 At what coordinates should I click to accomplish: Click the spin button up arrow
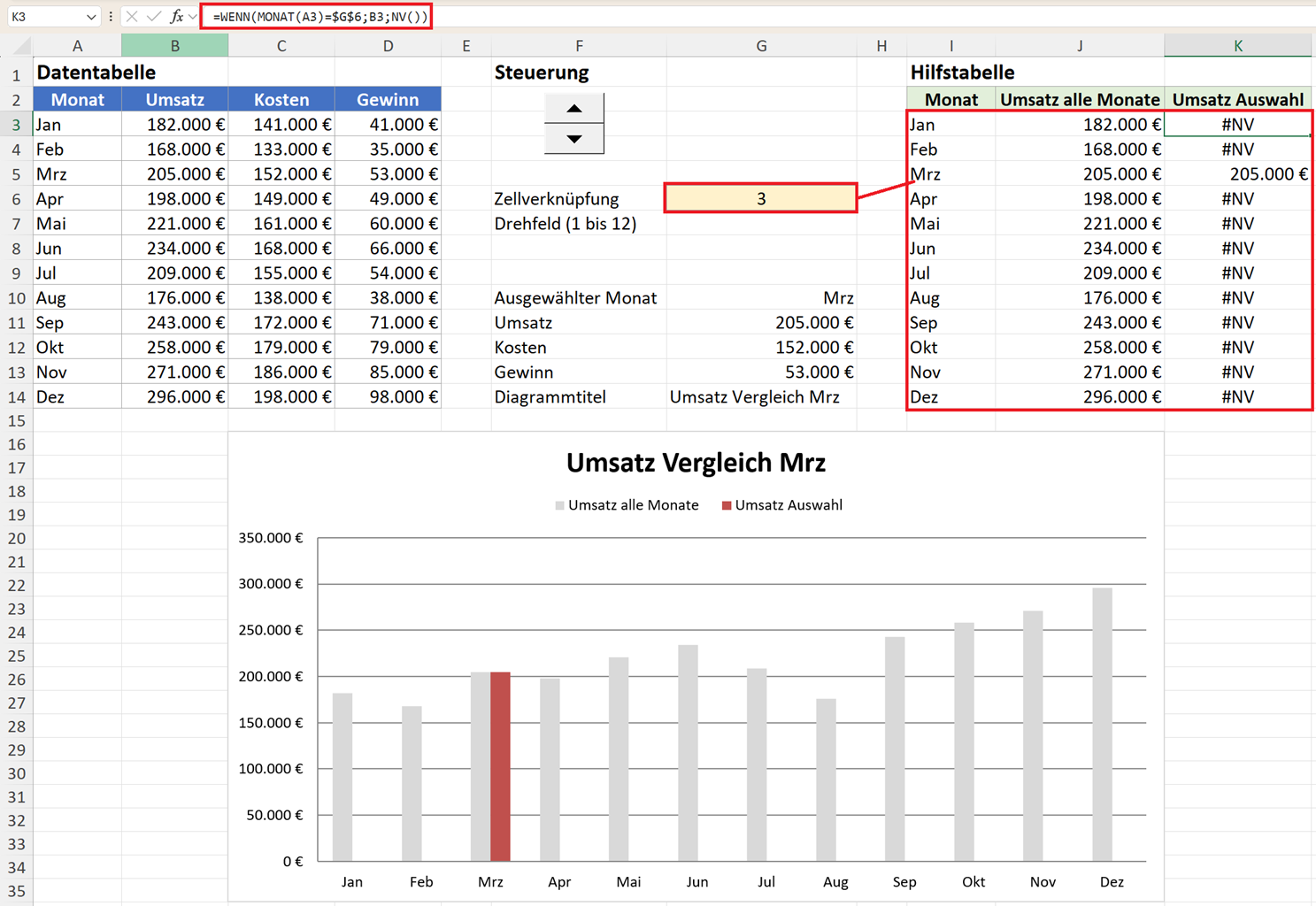pos(574,108)
